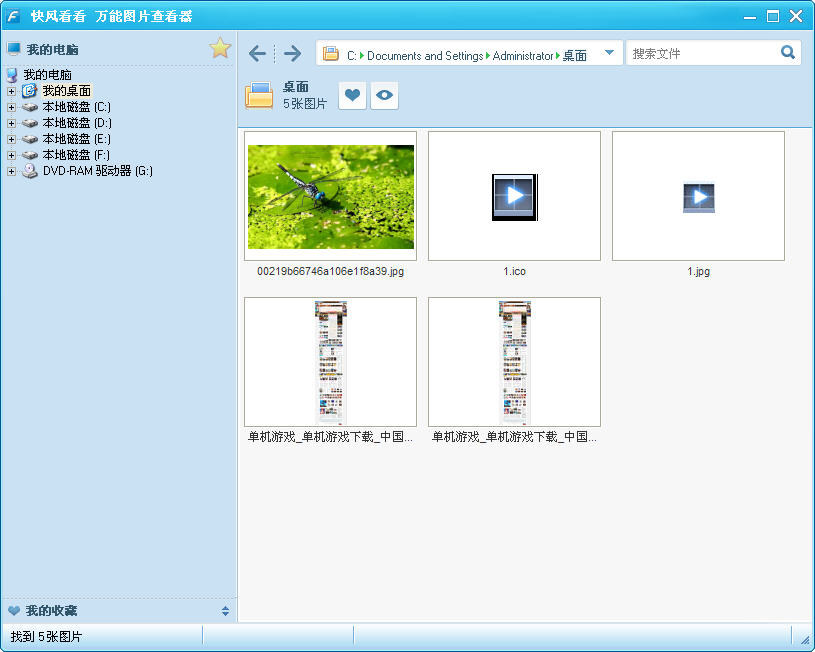Screen dimensions: 815x652
Task: Click the search magnifier icon
Action: click(788, 52)
